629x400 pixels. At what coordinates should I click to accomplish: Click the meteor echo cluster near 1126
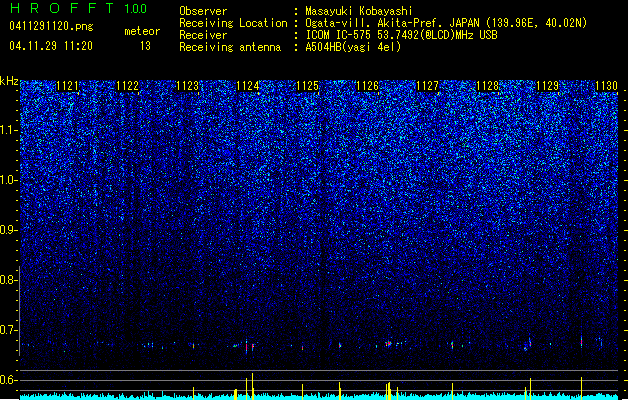(x=388, y=344)
